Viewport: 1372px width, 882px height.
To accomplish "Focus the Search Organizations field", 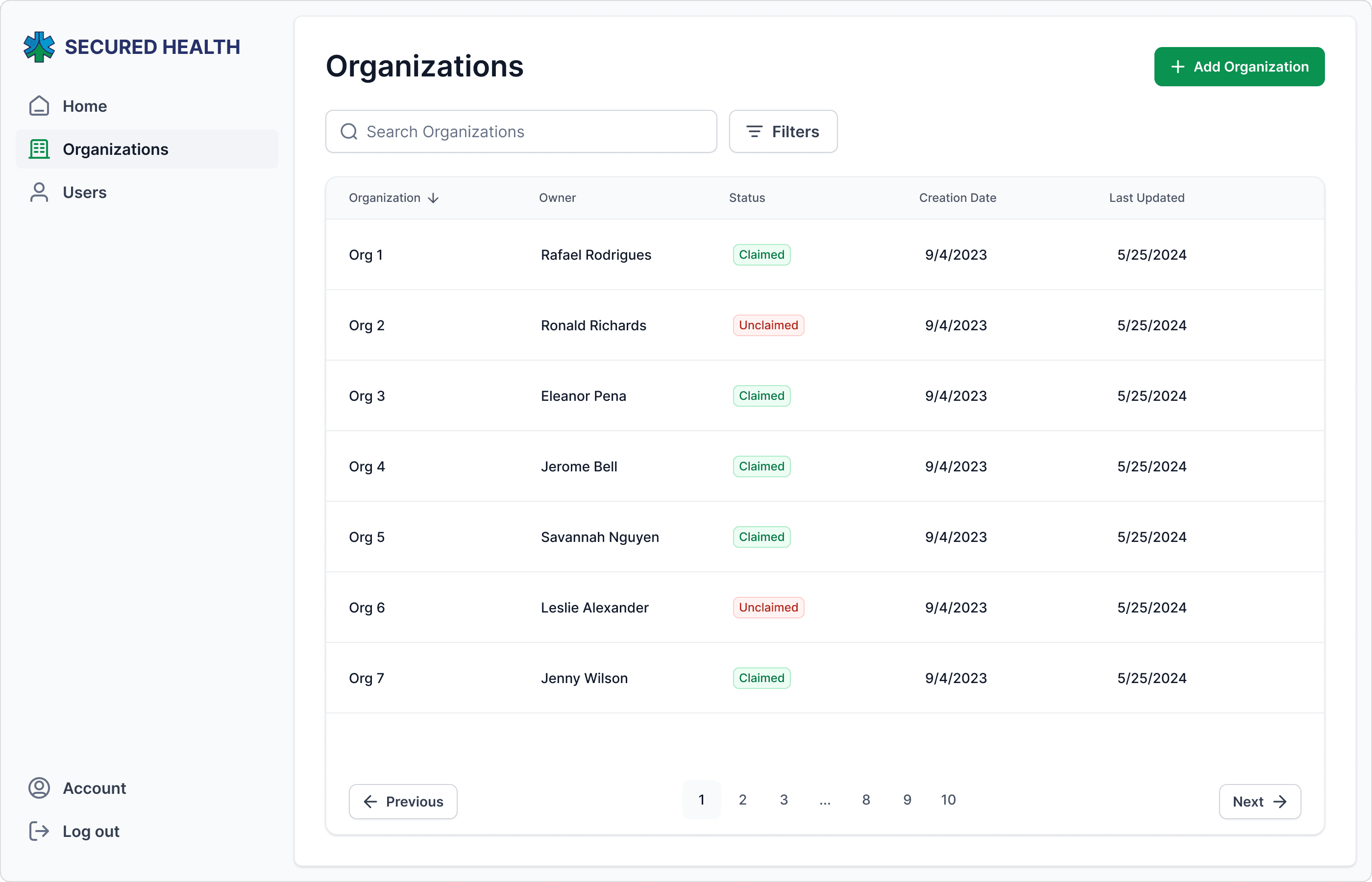I will pyautogui.click(x=521, y=132).
